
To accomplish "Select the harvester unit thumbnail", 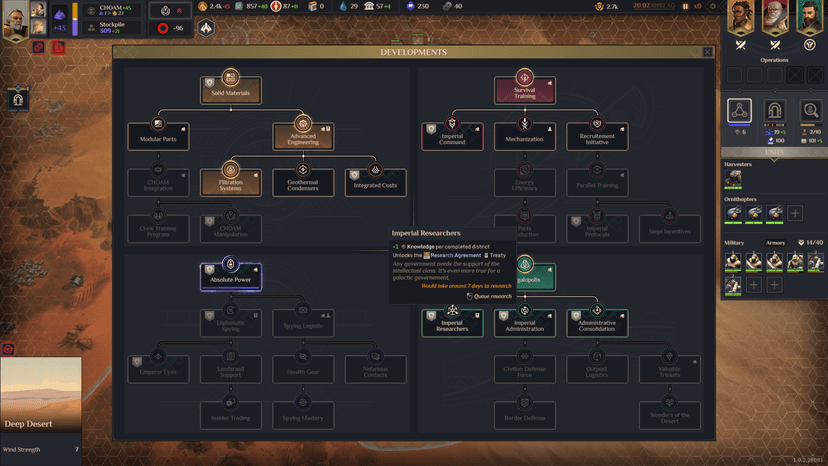I will coord(733,179).
